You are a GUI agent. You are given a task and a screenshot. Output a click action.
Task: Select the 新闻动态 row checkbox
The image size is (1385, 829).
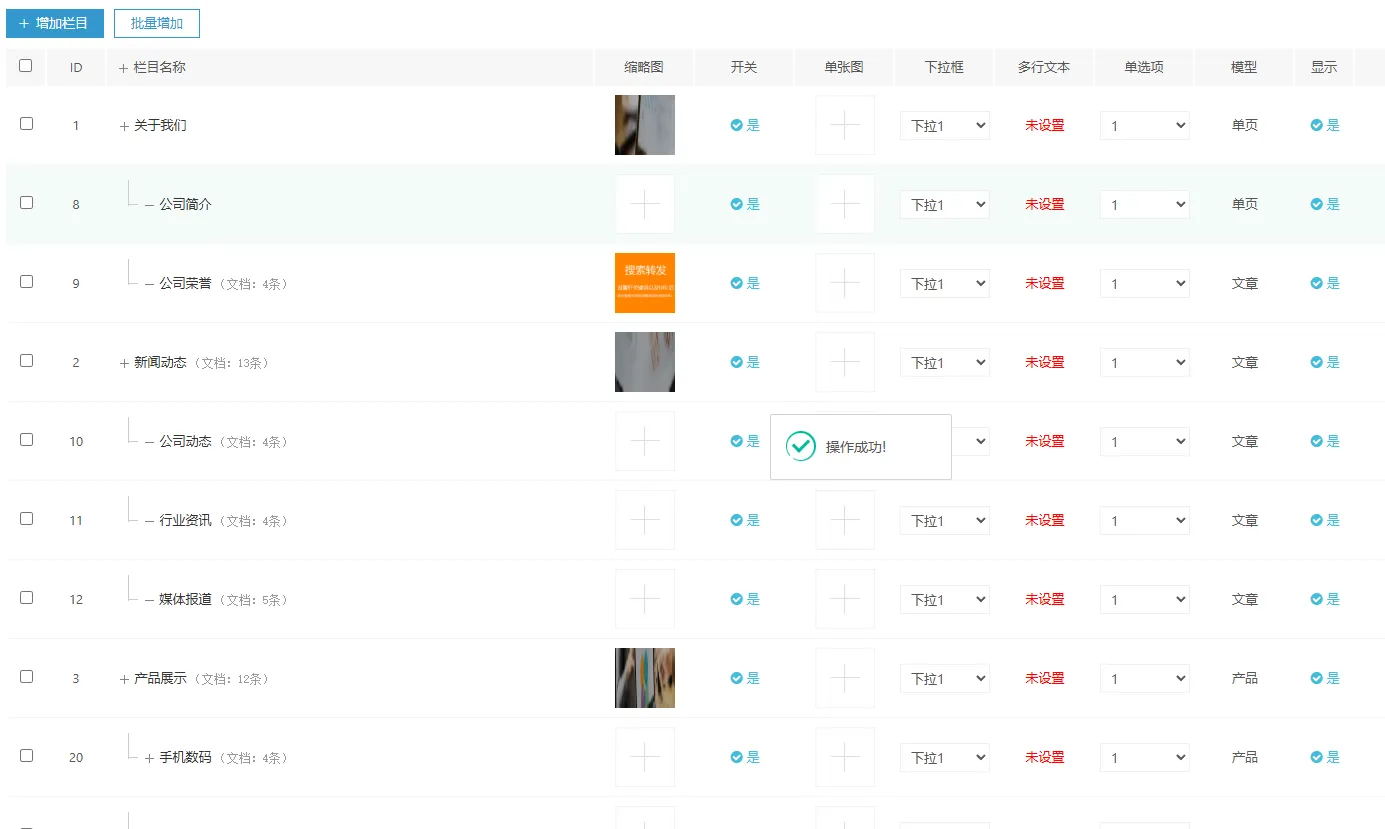[x=26, y=361]
